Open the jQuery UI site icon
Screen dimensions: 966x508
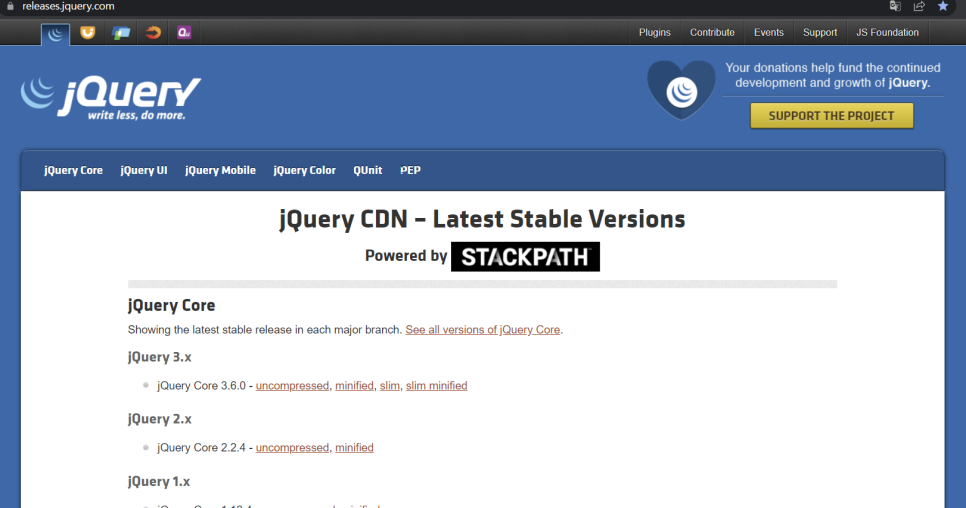coord(88,33)
